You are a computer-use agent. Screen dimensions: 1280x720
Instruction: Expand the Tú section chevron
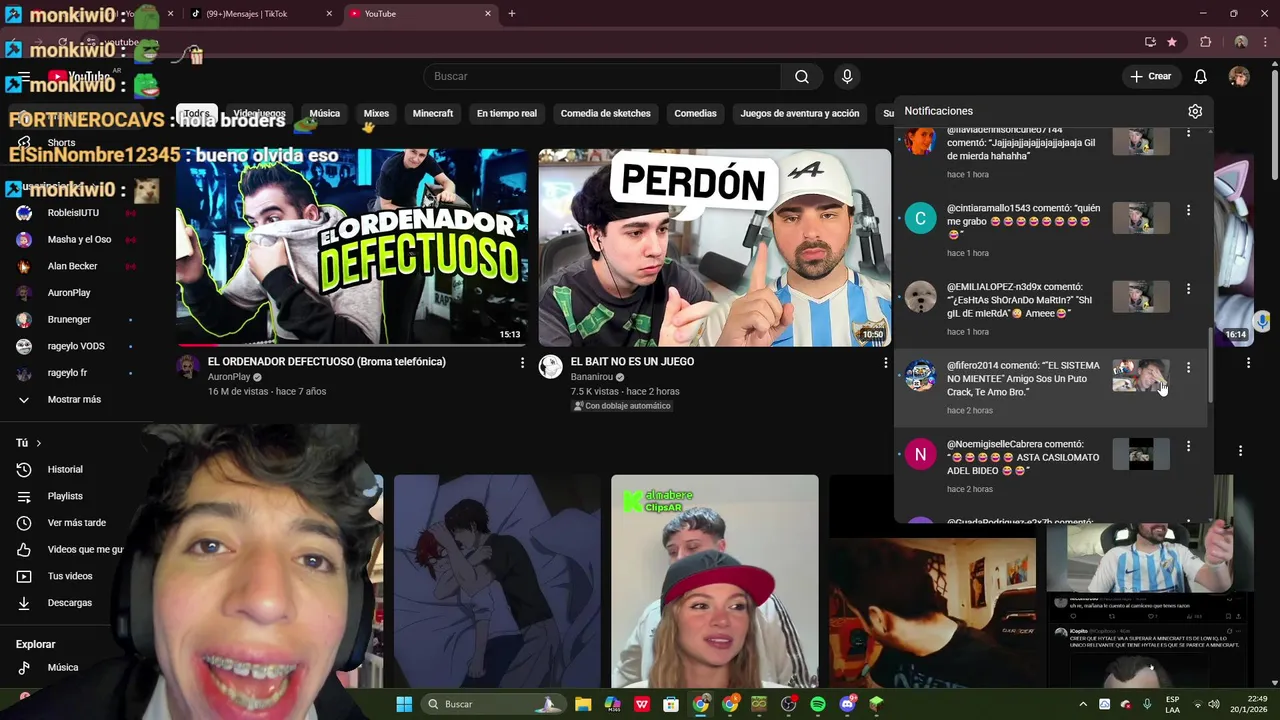tap(38, 443)
